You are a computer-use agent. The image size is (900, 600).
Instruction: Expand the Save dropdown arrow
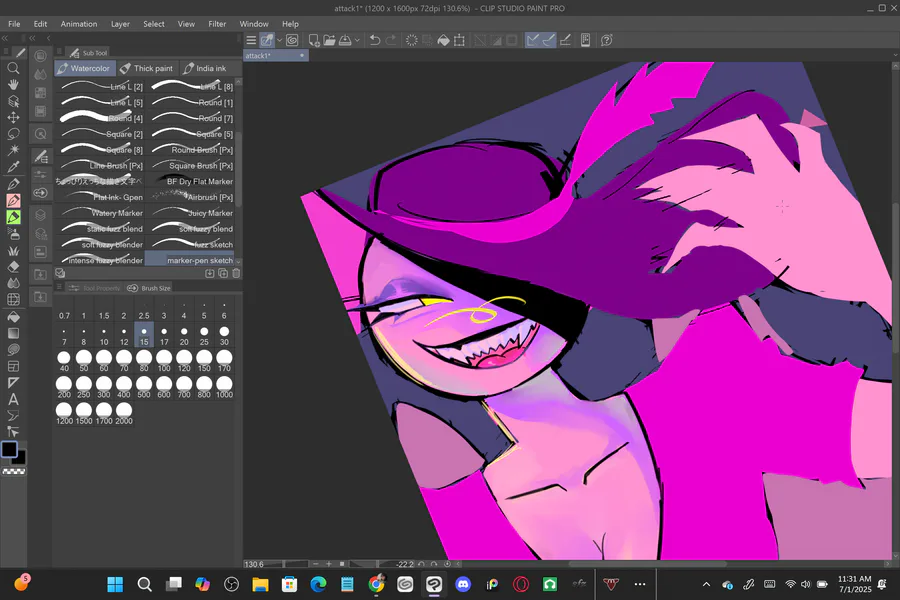click(357, 40)
